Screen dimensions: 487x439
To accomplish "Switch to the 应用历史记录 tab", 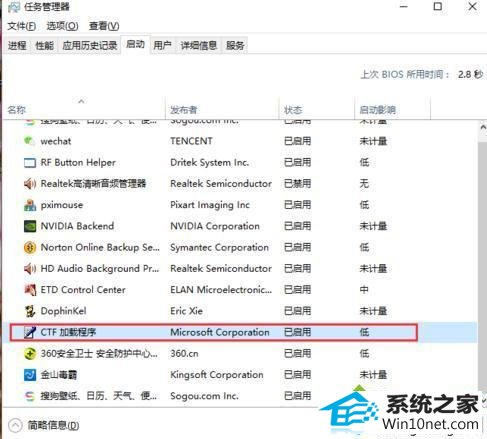I will [90, 45].
